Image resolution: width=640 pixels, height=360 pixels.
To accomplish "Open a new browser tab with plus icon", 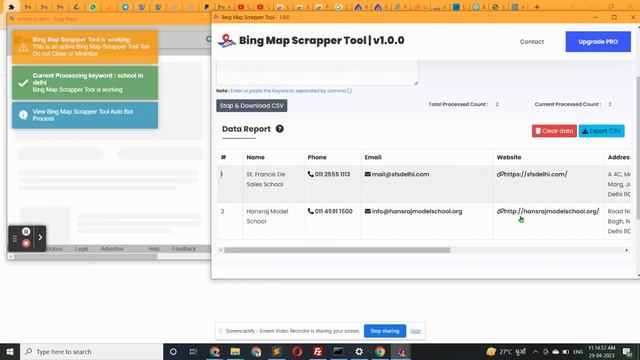I will (x=537, y=7).
